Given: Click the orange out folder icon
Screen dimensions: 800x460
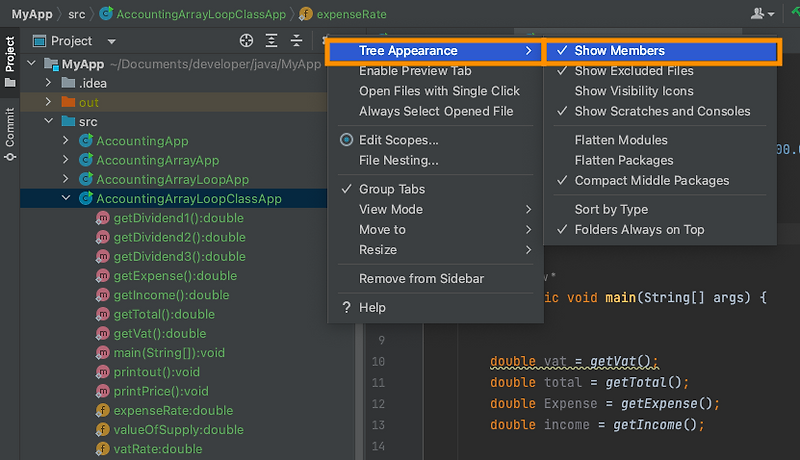Looking at the screenshot, I should (x=68, y=102).
